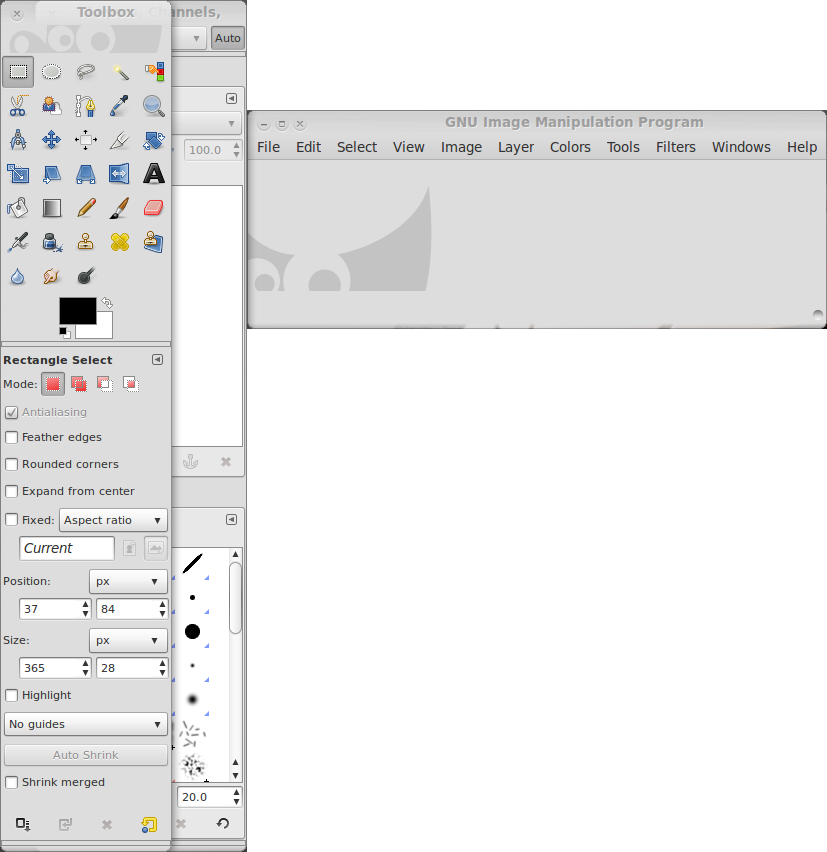The width and height of the screenshot is (827, 852).
Task: Select the Measure compass tool
Action: click(18, 140)
